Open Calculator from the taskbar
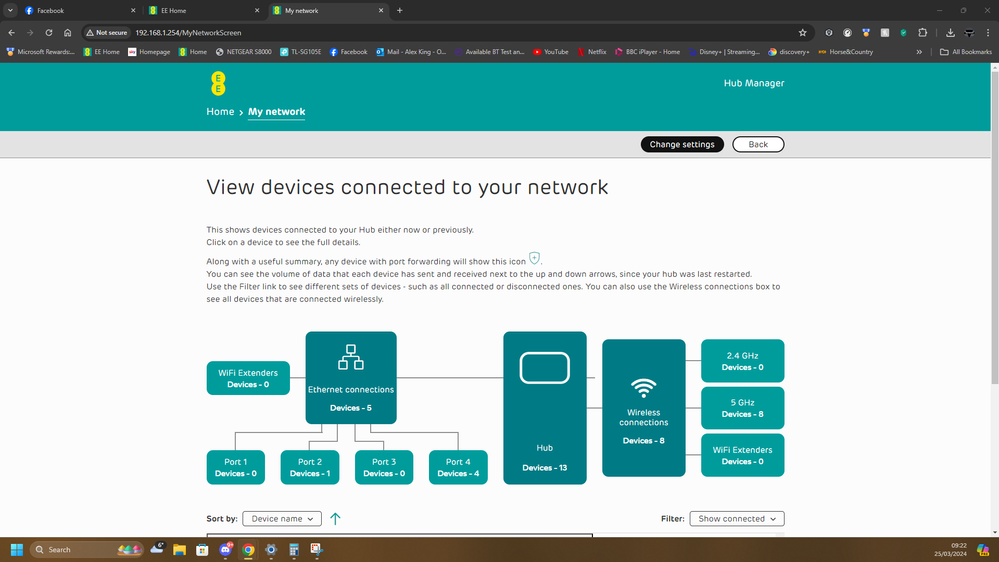The height and width of the screenshot is (562, 999). (294, 549)
